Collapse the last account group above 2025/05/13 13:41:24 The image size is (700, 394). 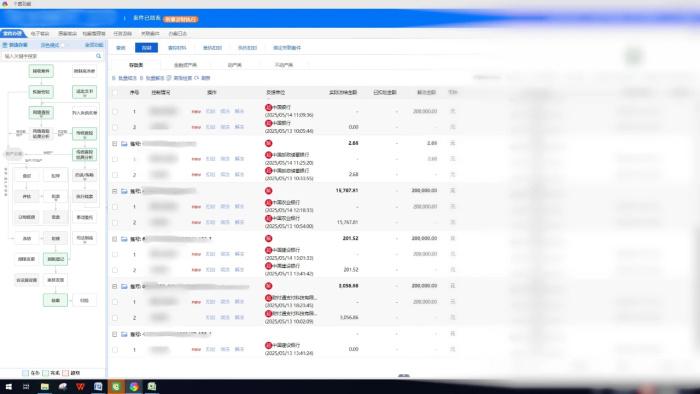tap(115, 334)
